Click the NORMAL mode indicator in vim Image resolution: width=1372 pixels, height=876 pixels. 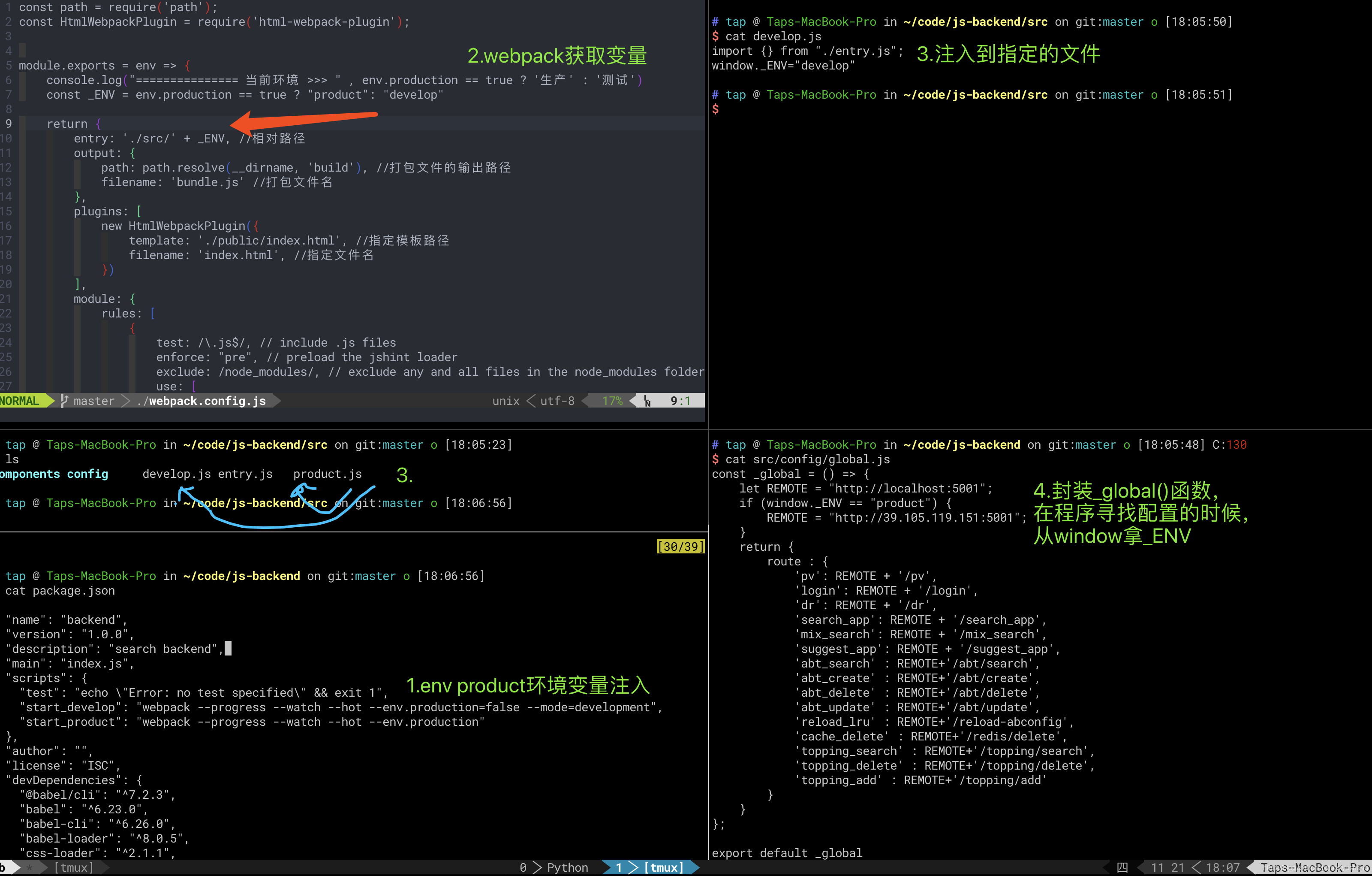(20, 401)
